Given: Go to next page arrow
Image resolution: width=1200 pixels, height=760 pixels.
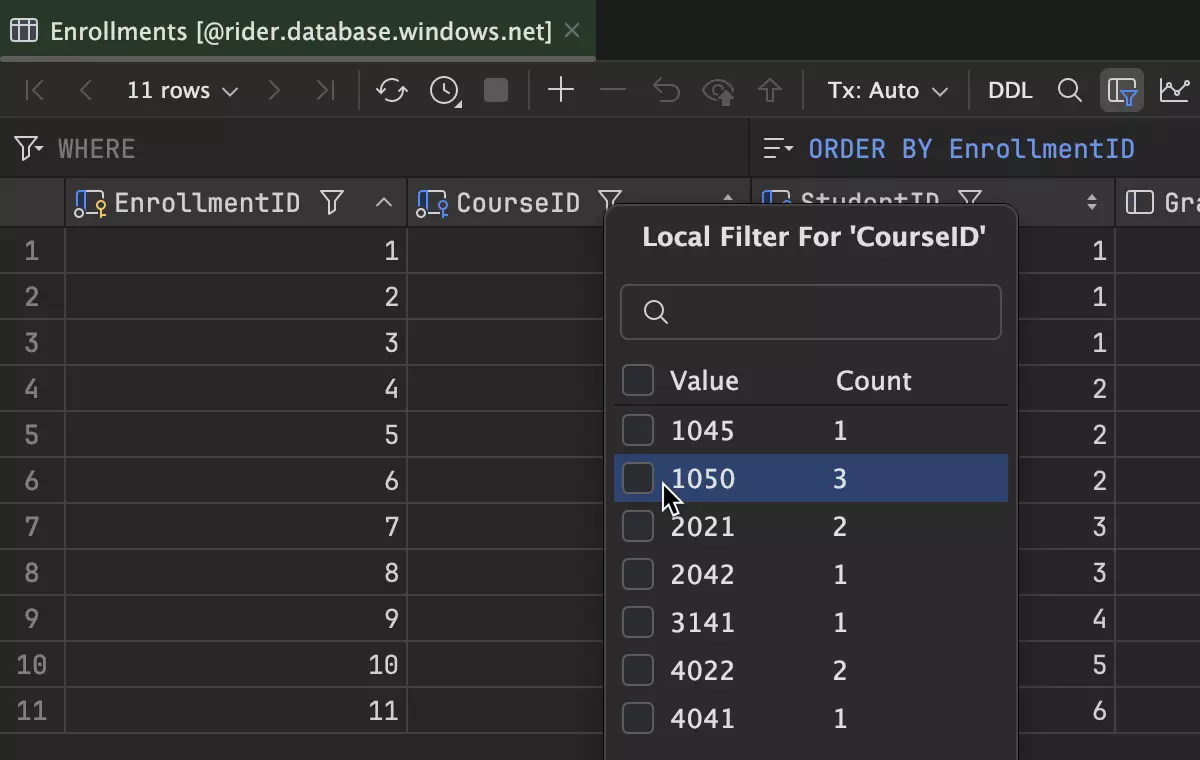Looking at the screenshot, I should tap(274, 91).
